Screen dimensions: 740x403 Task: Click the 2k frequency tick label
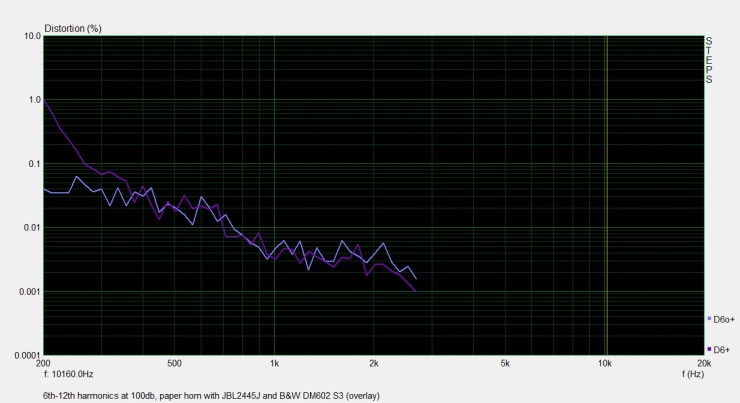click(x=374, y=363)
